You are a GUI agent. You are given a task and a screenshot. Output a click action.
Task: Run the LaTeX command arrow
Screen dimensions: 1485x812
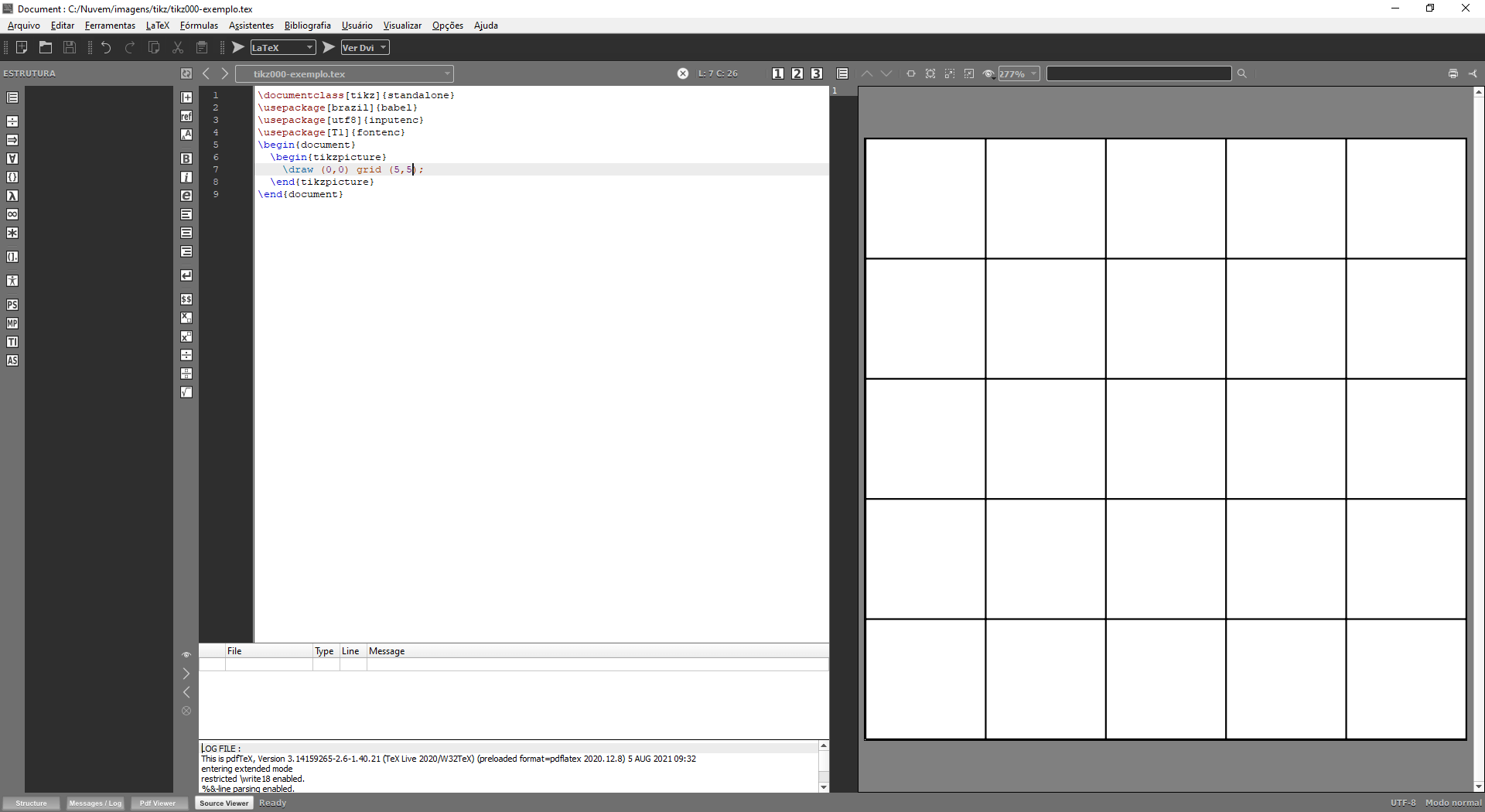238,47
